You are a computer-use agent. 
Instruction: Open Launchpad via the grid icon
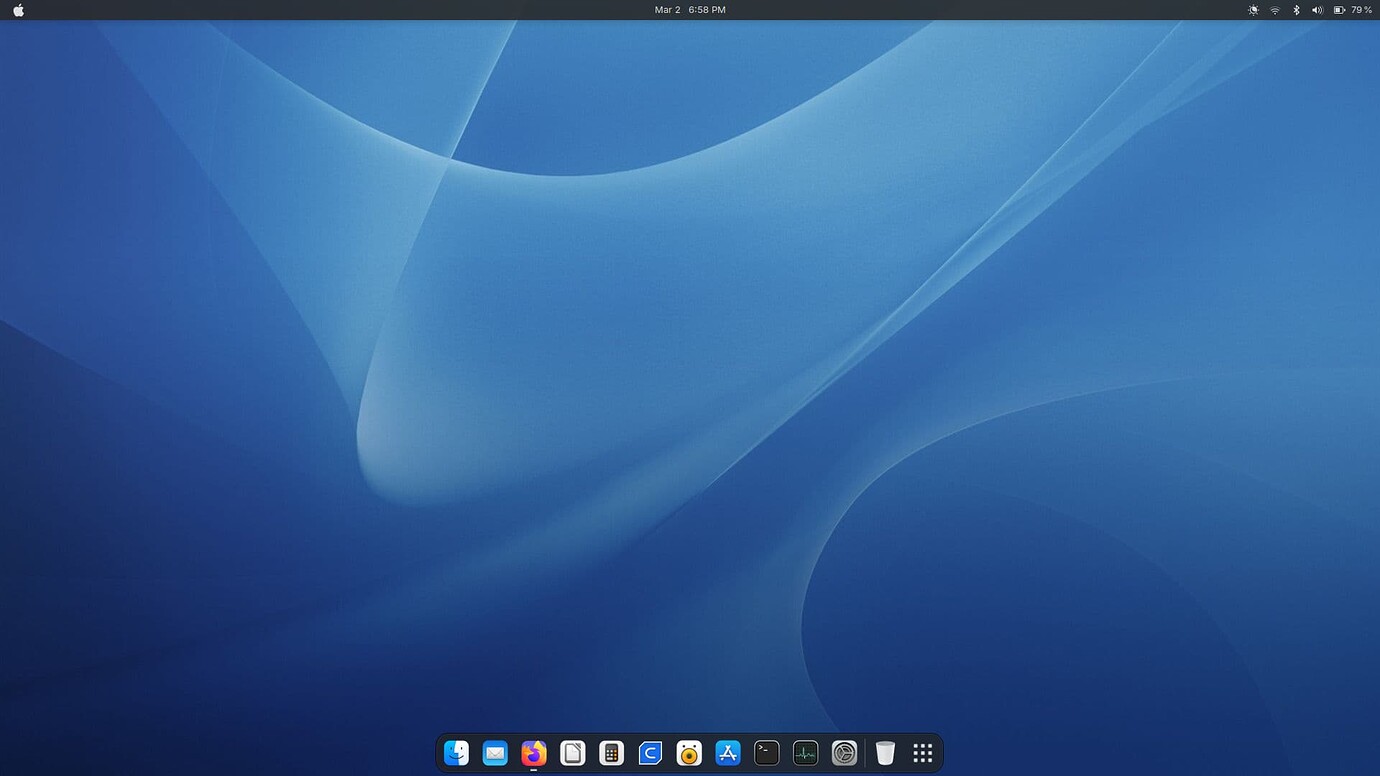click(921, 753)
